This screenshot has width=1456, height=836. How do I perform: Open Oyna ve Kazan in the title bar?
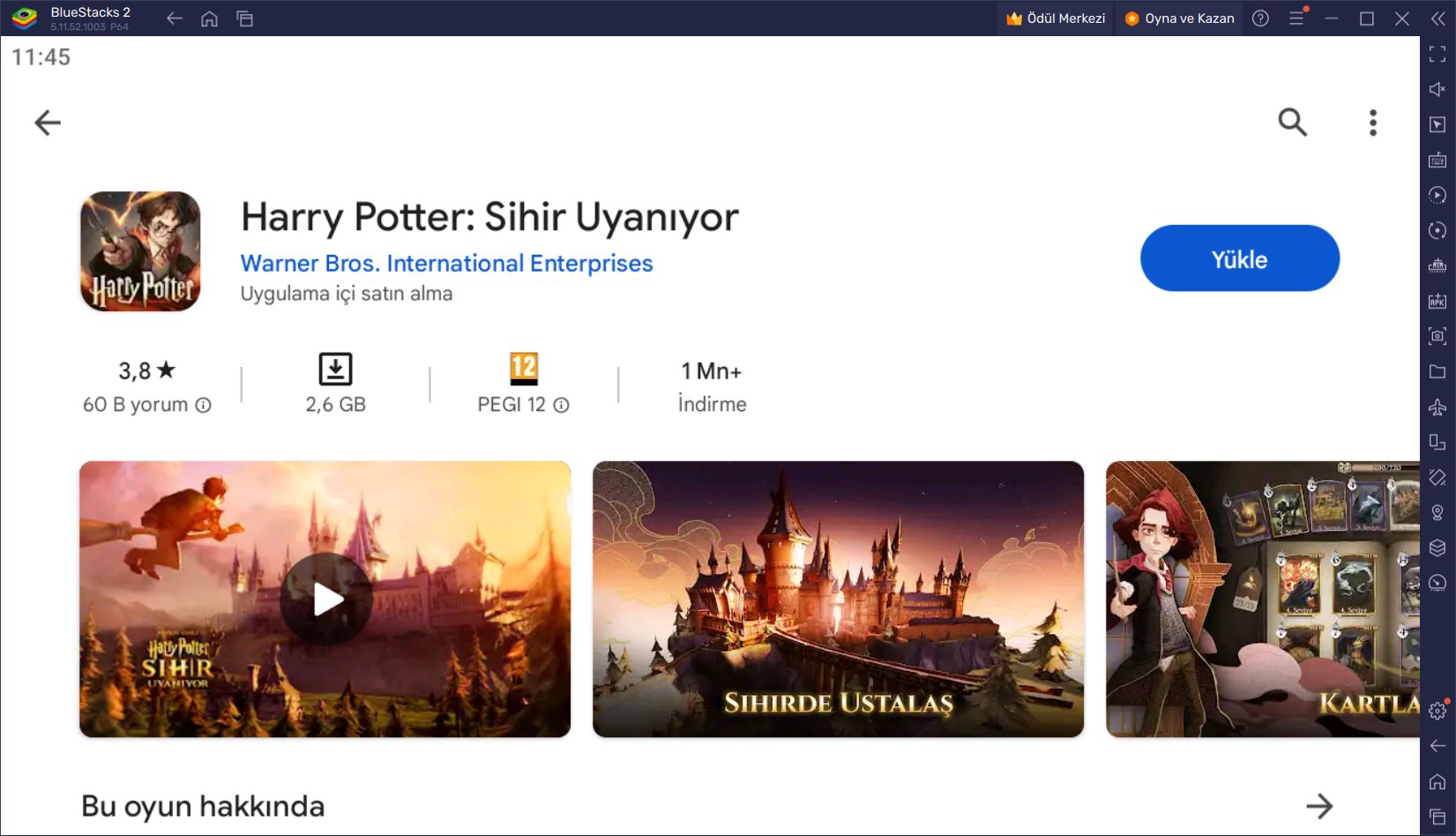point(1179,19)
